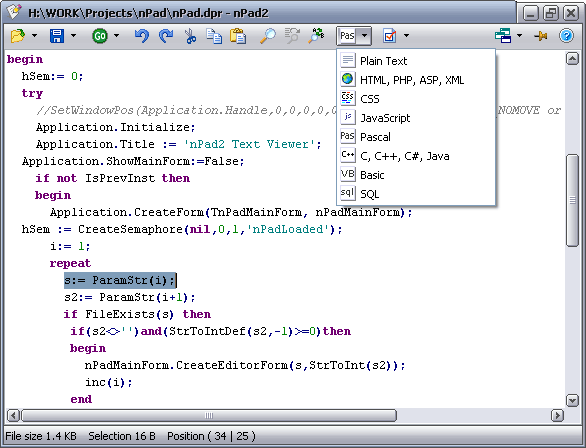
Task: Copy the selected text via toolbar
Action: (214, 36)
